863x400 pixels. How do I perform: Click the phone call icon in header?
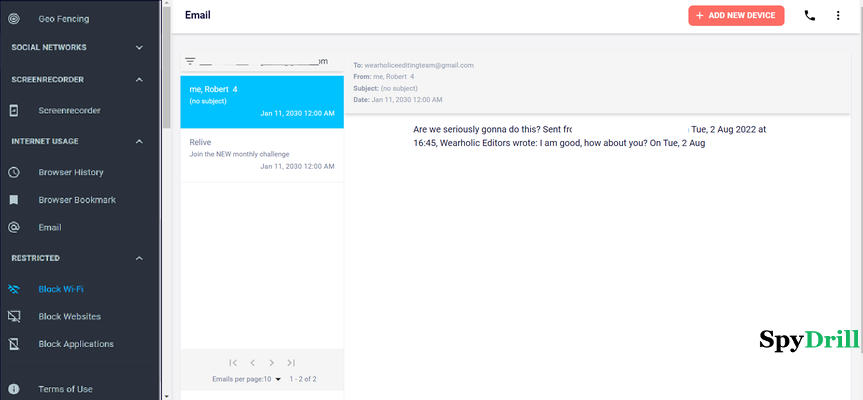click(810, 16)
